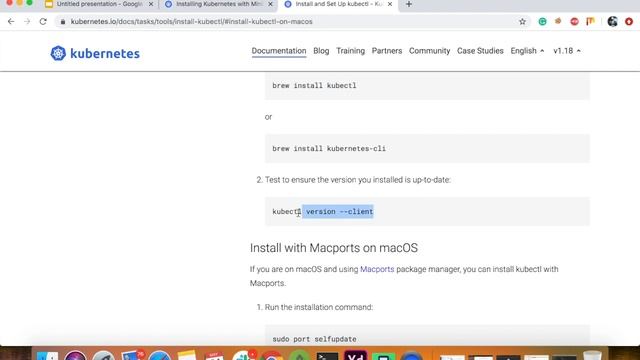Follow the Macports hyperlink

[x=377, y=269]
